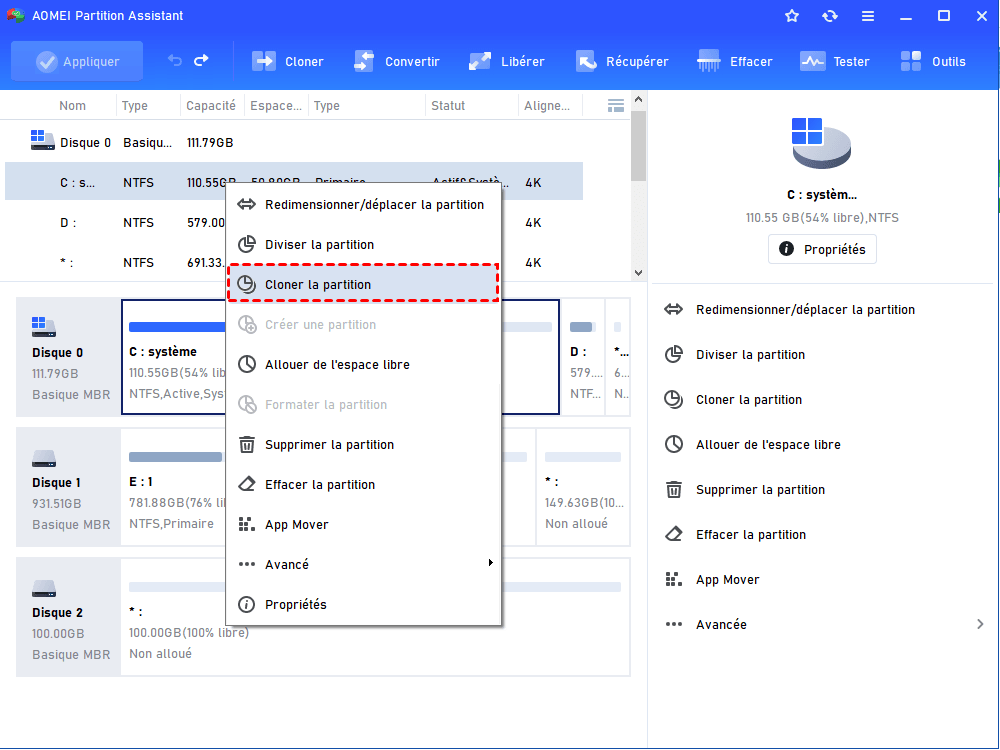Choose Diviser la partition in context menu
The height and width of the screenshot is (750, 1000).
click(x=364, y=245)
